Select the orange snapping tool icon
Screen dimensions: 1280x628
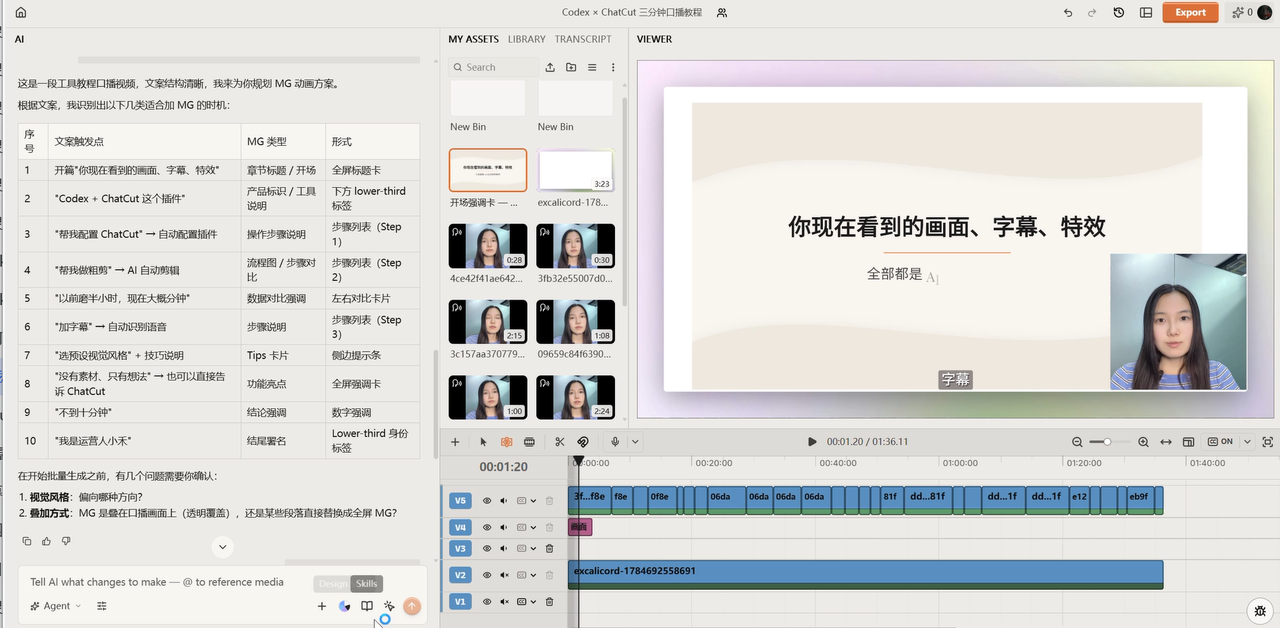(507, 442)
